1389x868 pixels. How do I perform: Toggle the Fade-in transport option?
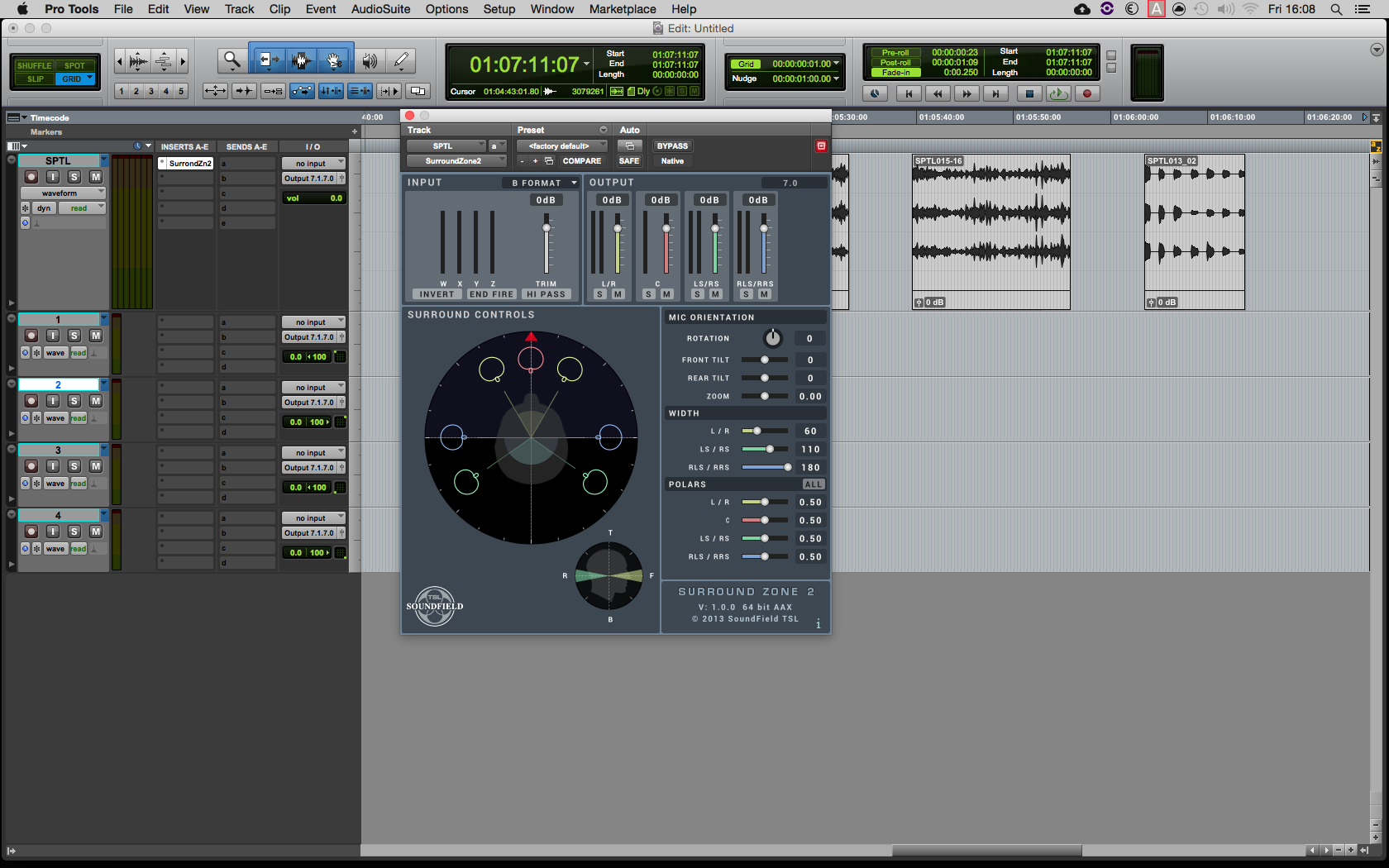pyautogui.click(x=895, y=73)
